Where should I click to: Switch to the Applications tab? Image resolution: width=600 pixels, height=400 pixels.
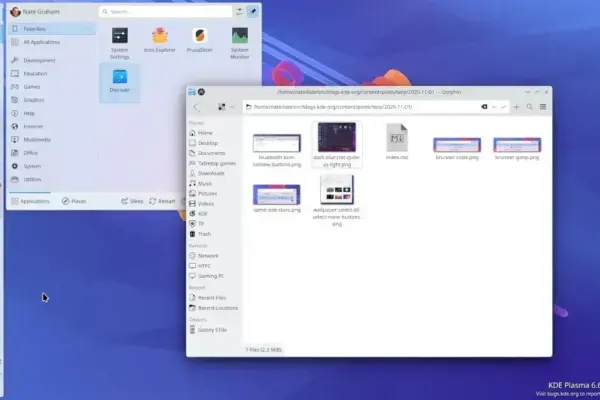pyautogui.click(x=30, y=201)
